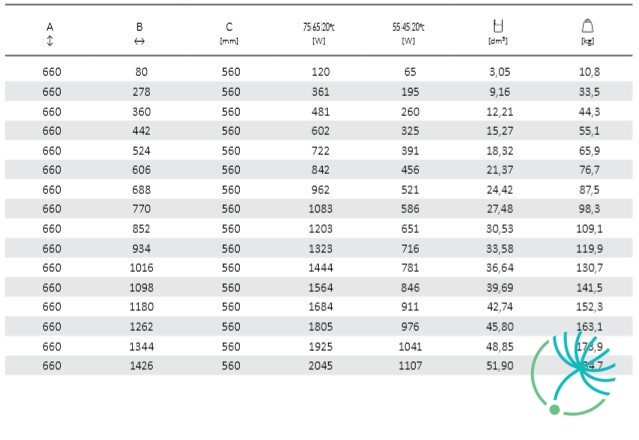Click the horizontal width arrow icon under B
The height and width of the screenshot is (440, 639).
pyautogui.click(x=139, y=41)
